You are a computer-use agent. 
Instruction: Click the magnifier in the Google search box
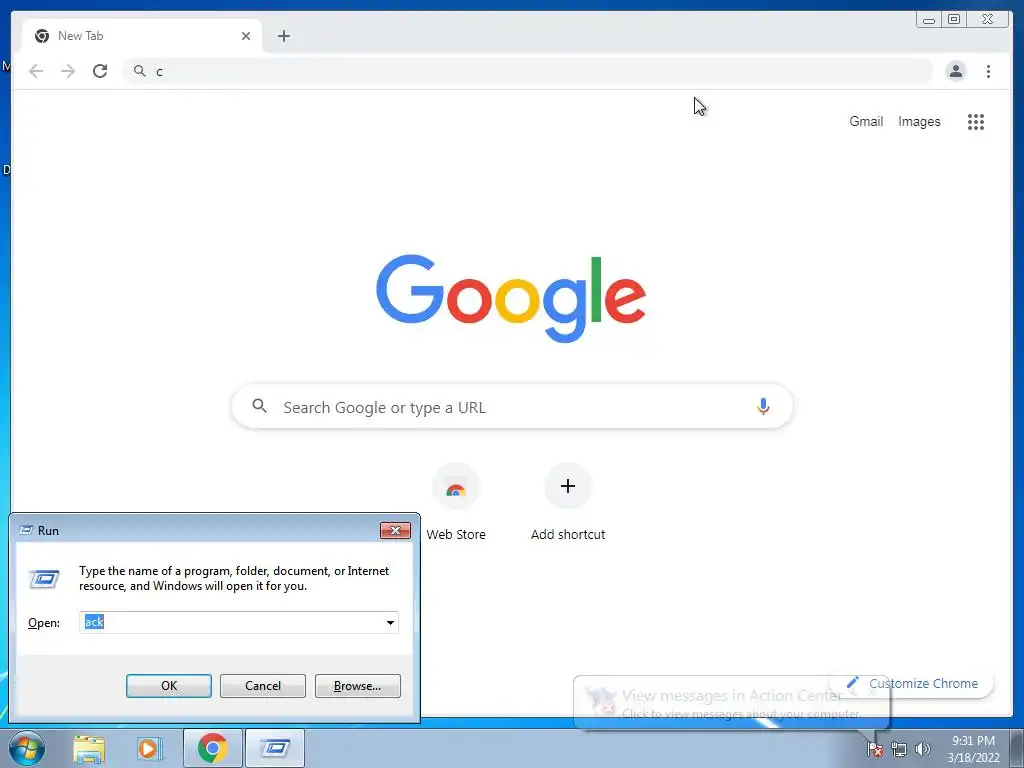point(259,406)
